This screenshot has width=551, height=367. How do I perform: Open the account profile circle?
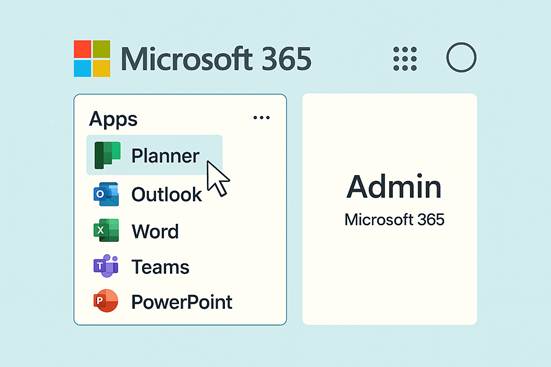[x=461, y=57]
